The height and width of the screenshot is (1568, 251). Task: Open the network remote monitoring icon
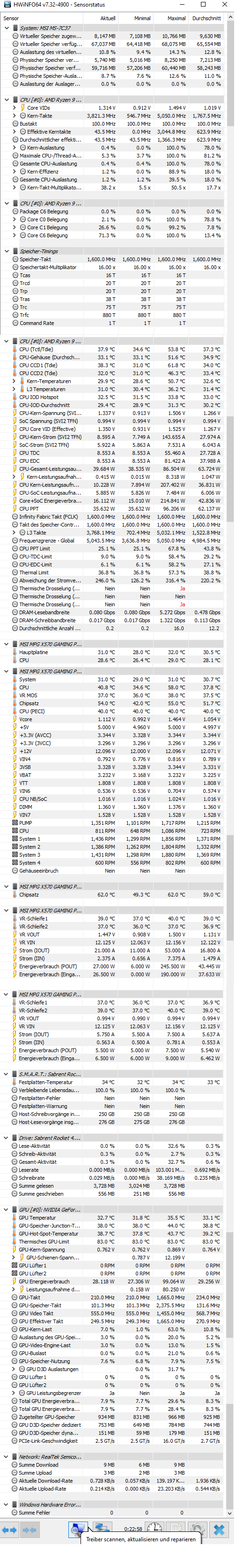pyautogui.click(x=102, y=1530)
